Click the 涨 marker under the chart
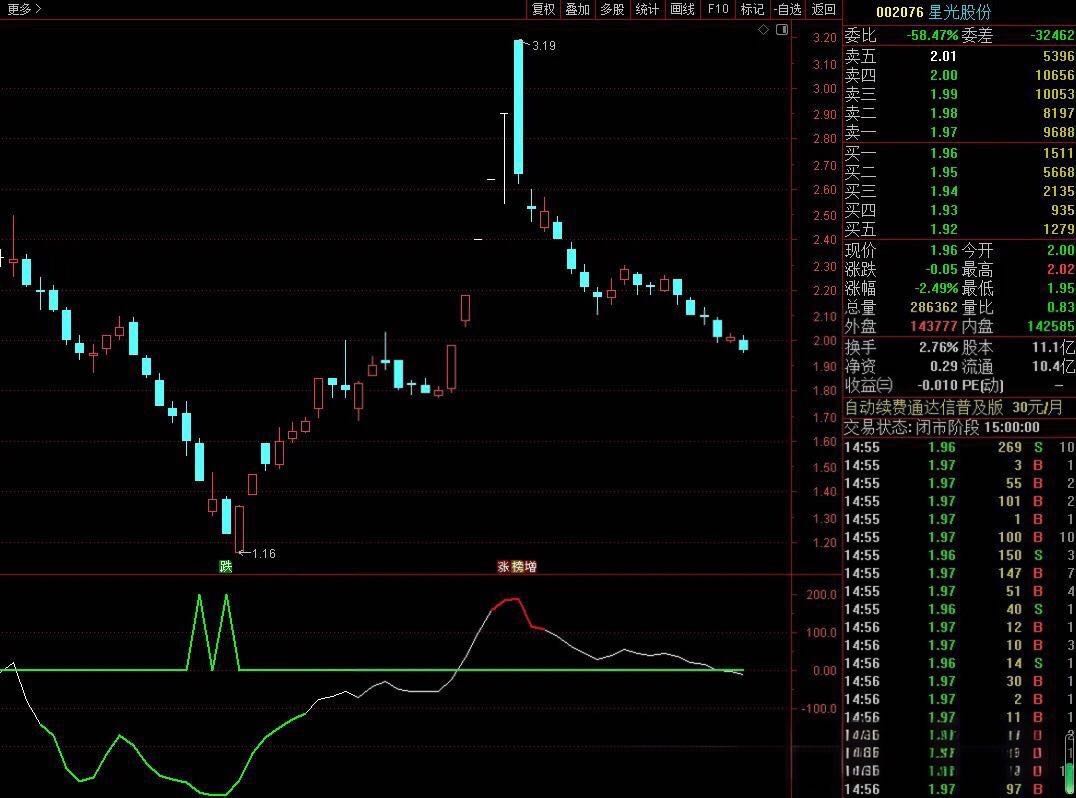Screen dimensions: 1076x798 [x=504, y=566]
